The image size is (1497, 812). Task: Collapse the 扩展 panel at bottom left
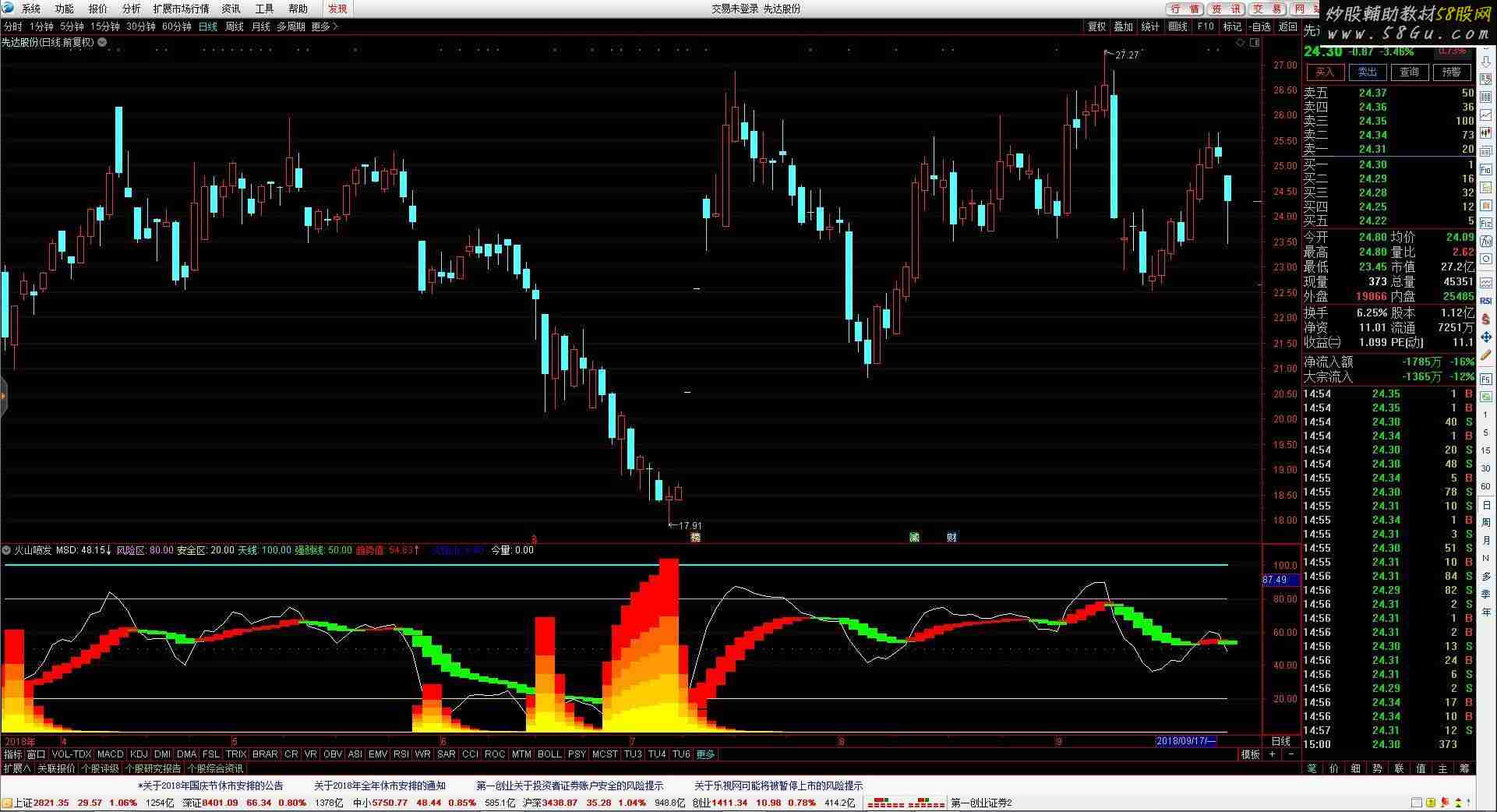point(16,768)
